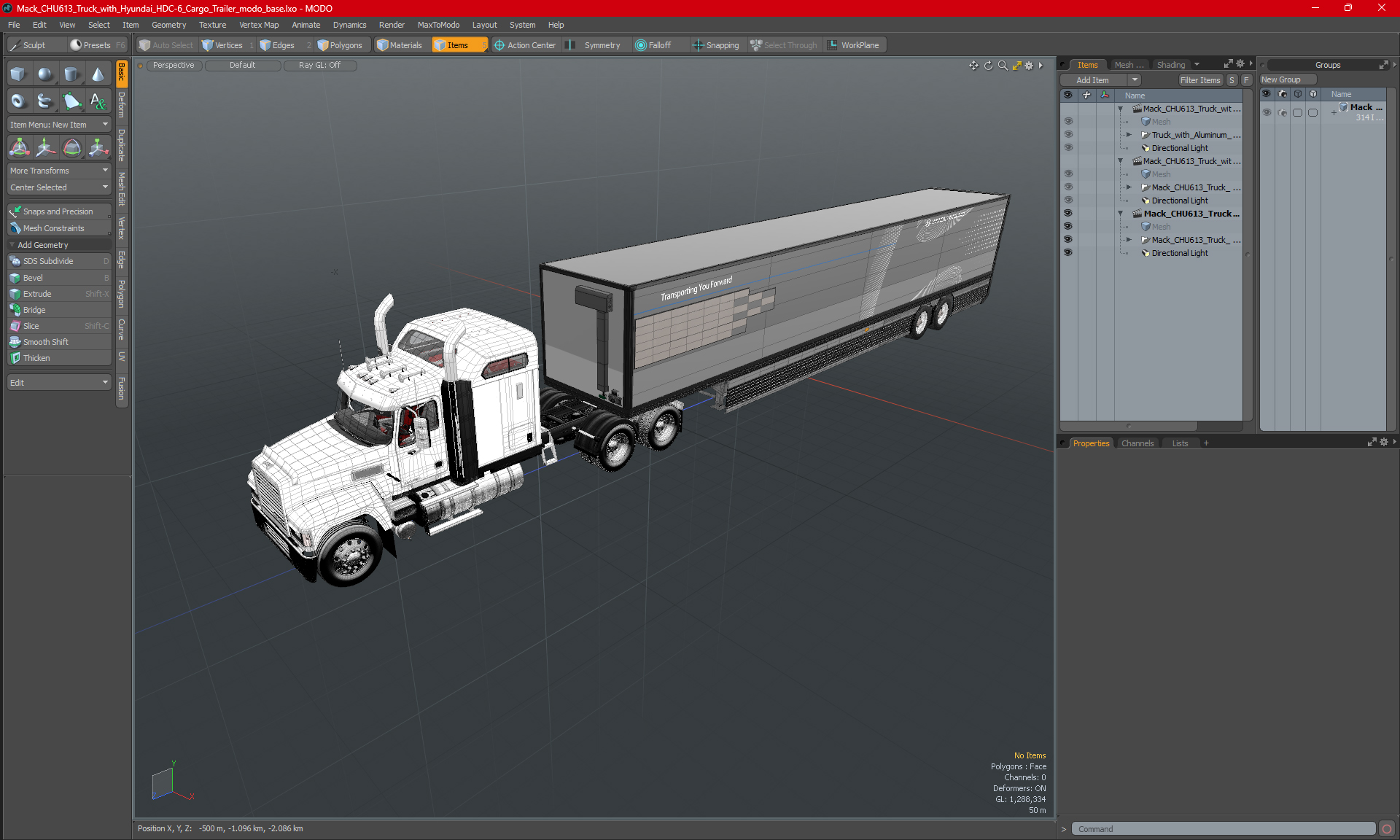Toggle Ray GL Off display mode
Image resolution: width=1400 pixels, height=840 pixels.
(x=320, y=65)
